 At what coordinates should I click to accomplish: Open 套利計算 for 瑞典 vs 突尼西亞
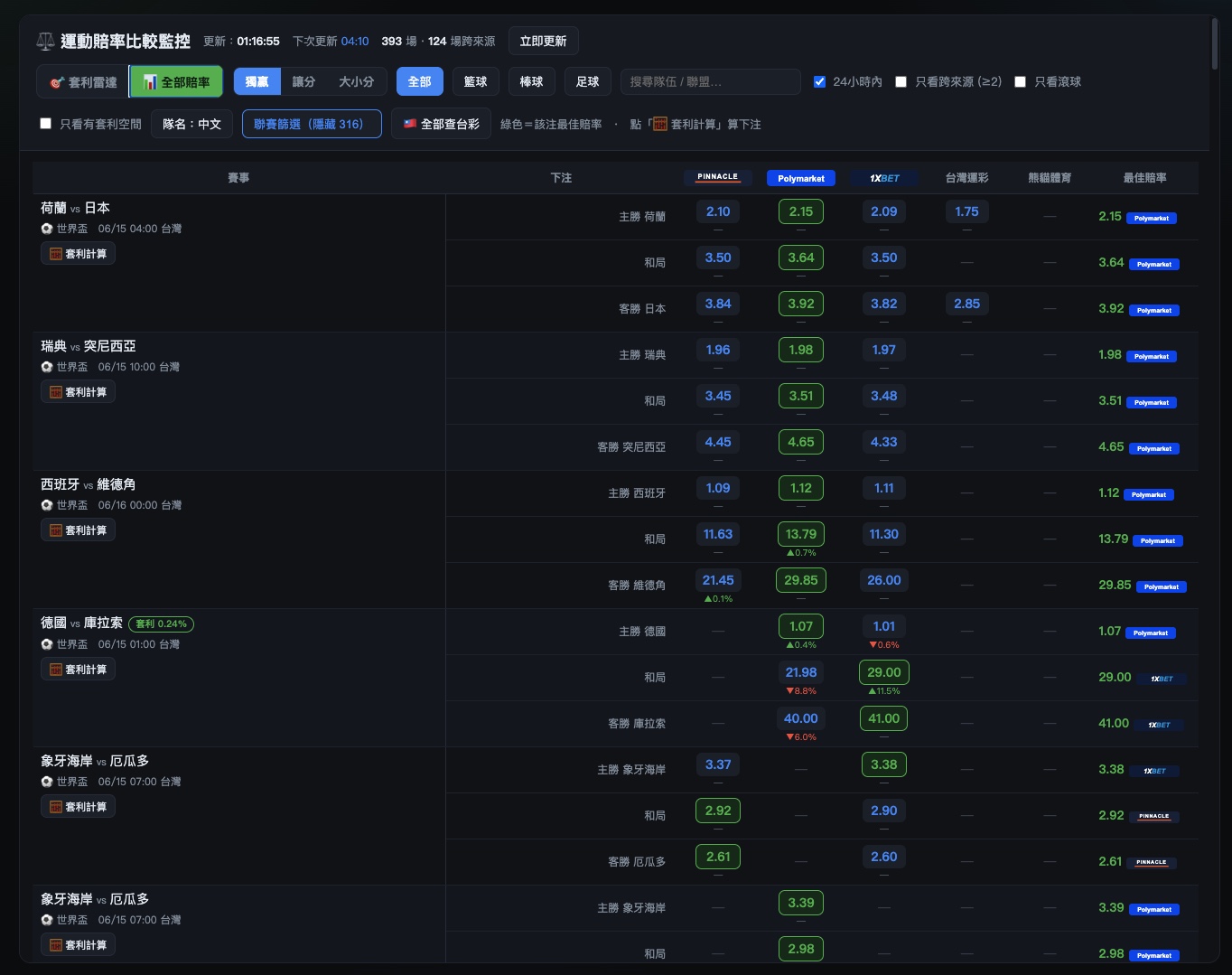(78, 392)
